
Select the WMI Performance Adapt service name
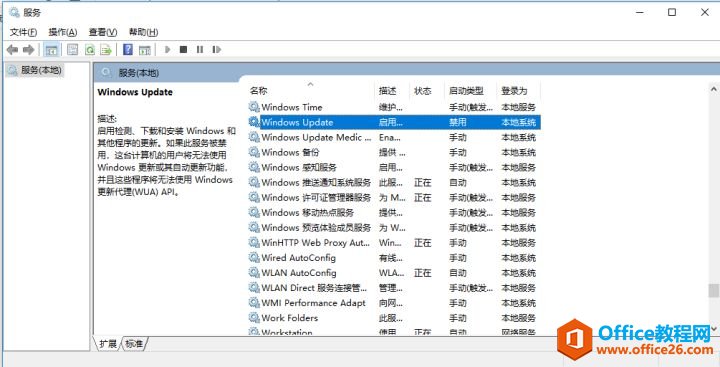314,303
